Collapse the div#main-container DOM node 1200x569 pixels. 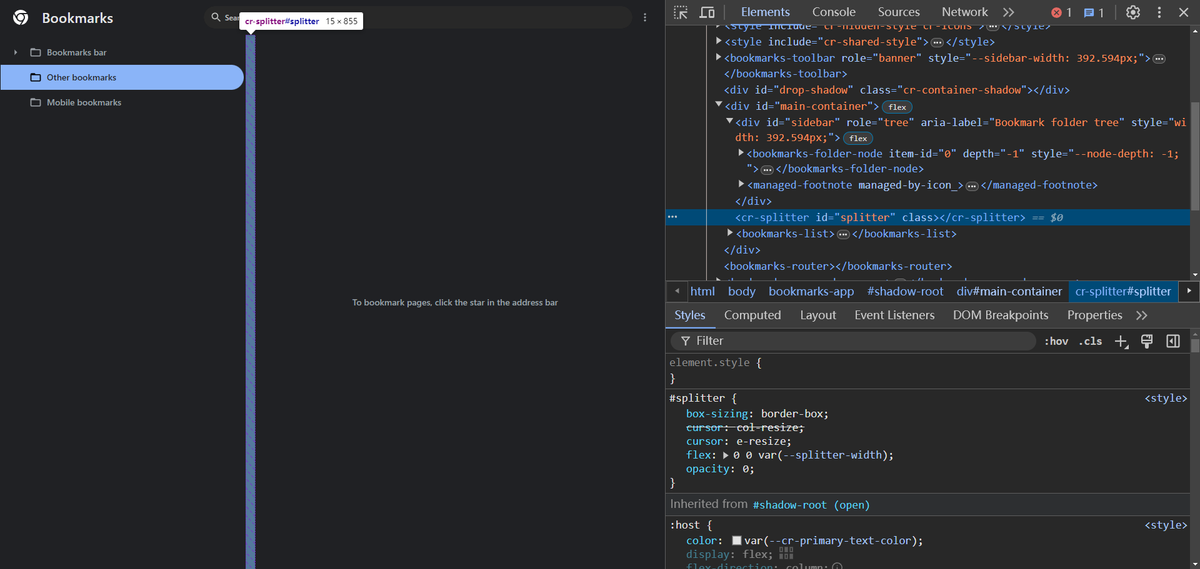point(719,106)
